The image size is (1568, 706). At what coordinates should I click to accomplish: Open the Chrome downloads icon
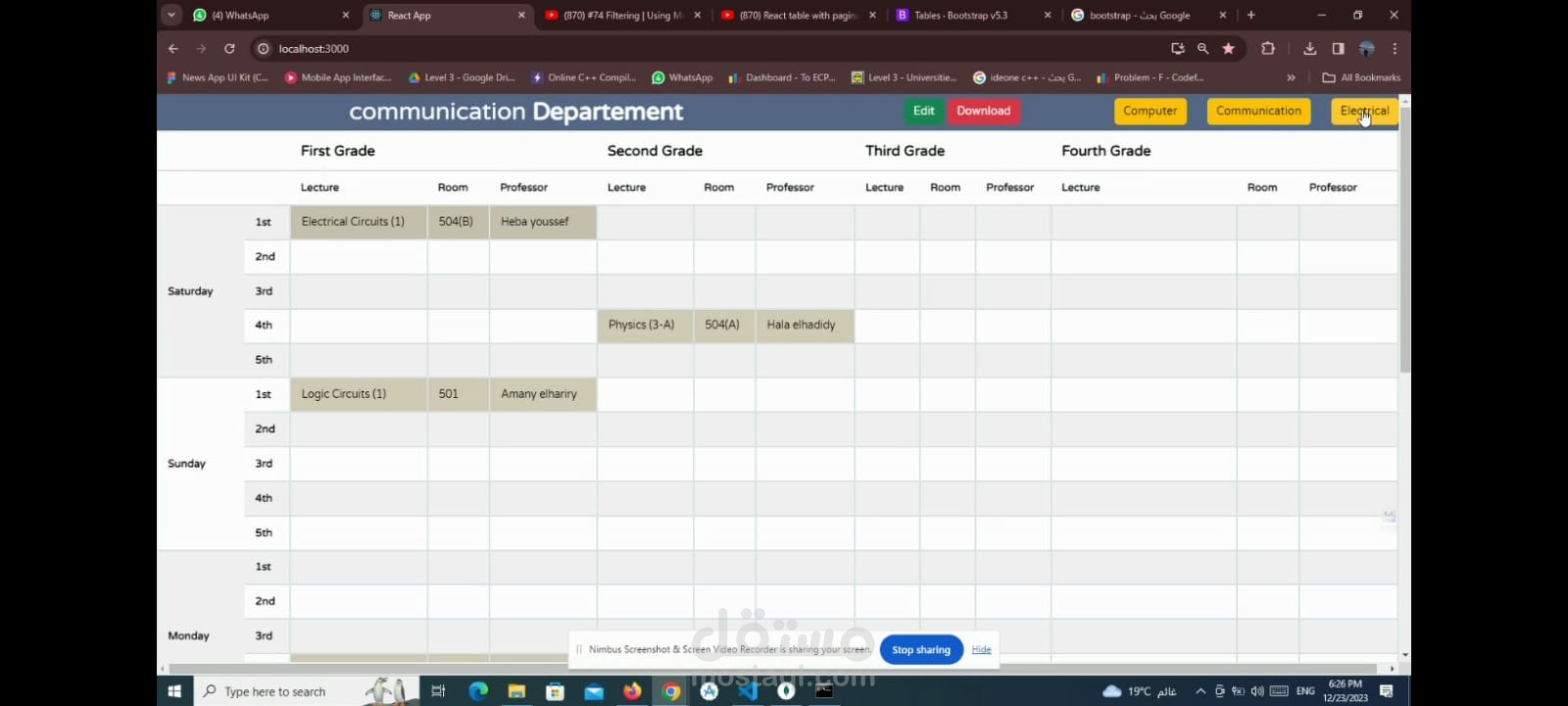tap(1310, 48)
